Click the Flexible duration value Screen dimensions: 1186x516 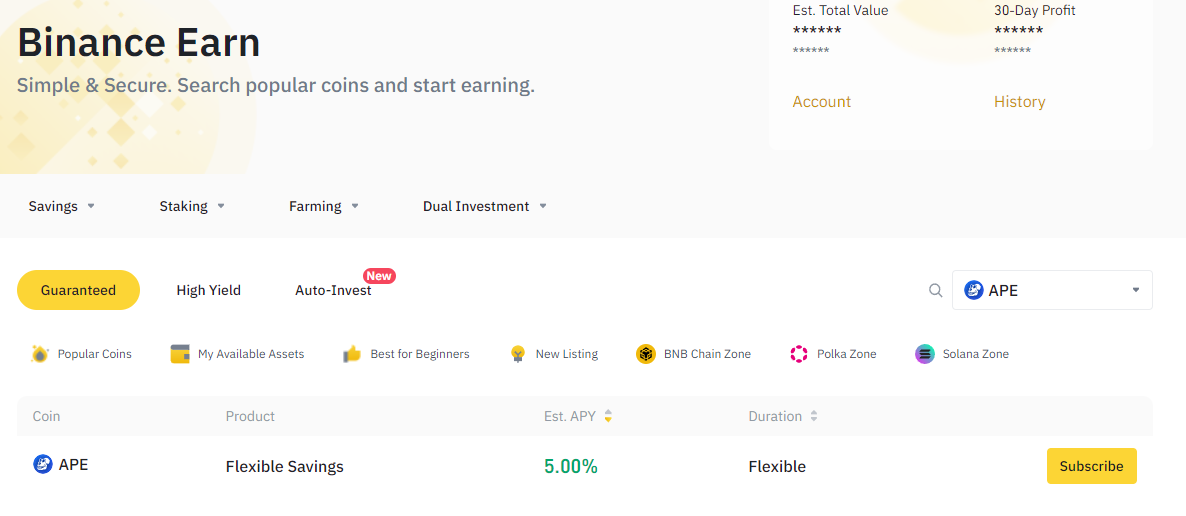coord(777,466)
